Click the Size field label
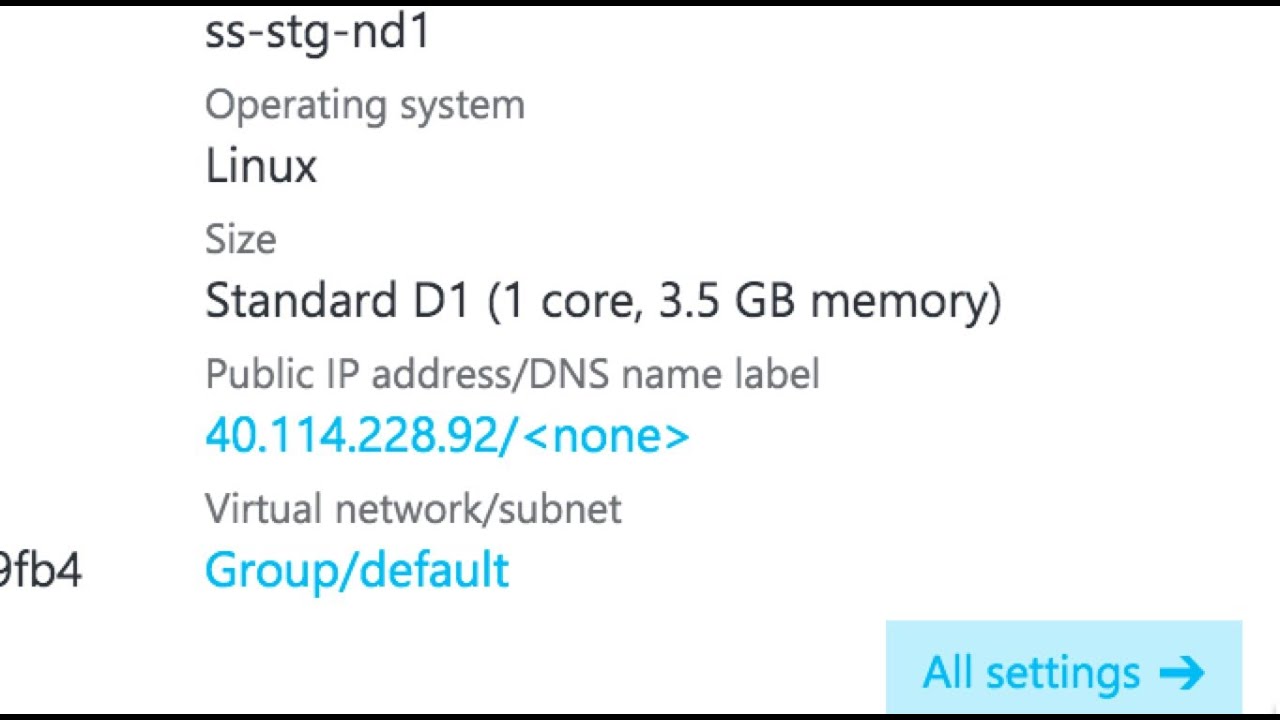The height and width of the screenshot is (720, 1280). (x=240, y=240)
